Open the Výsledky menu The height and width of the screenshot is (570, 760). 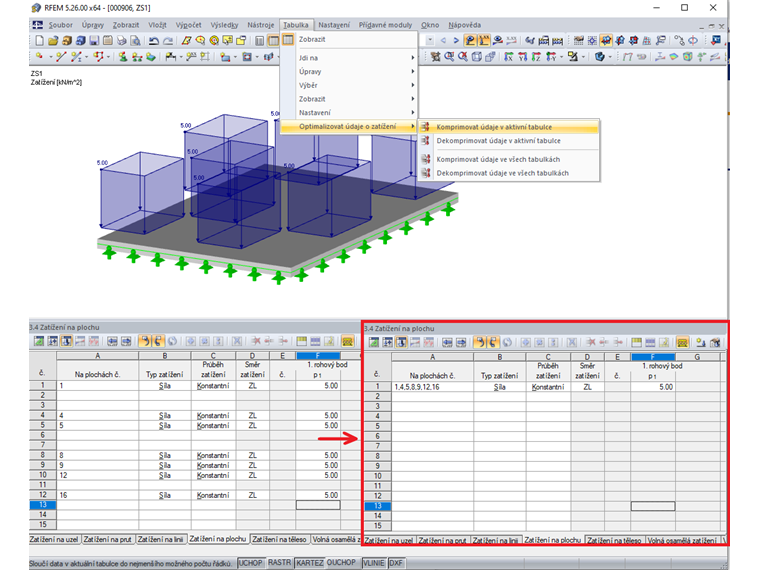[224, 25]
